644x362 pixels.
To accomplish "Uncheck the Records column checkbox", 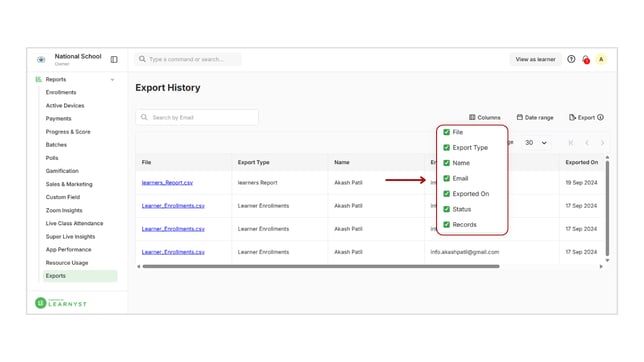I will coord(446,224).
